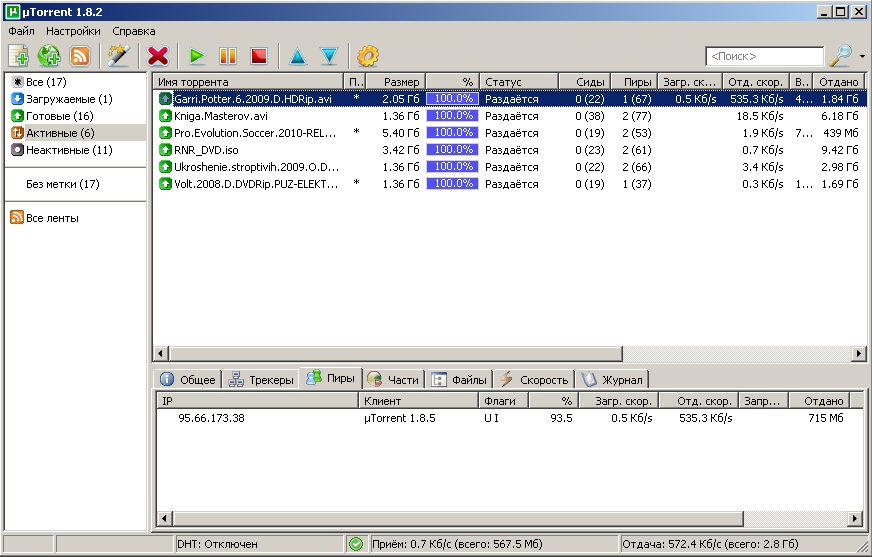Image resolution: width=872 pixels, height=557 pixels.
Task: Click µTorrent 1.8.5 client cell
Action: (400, 418)
